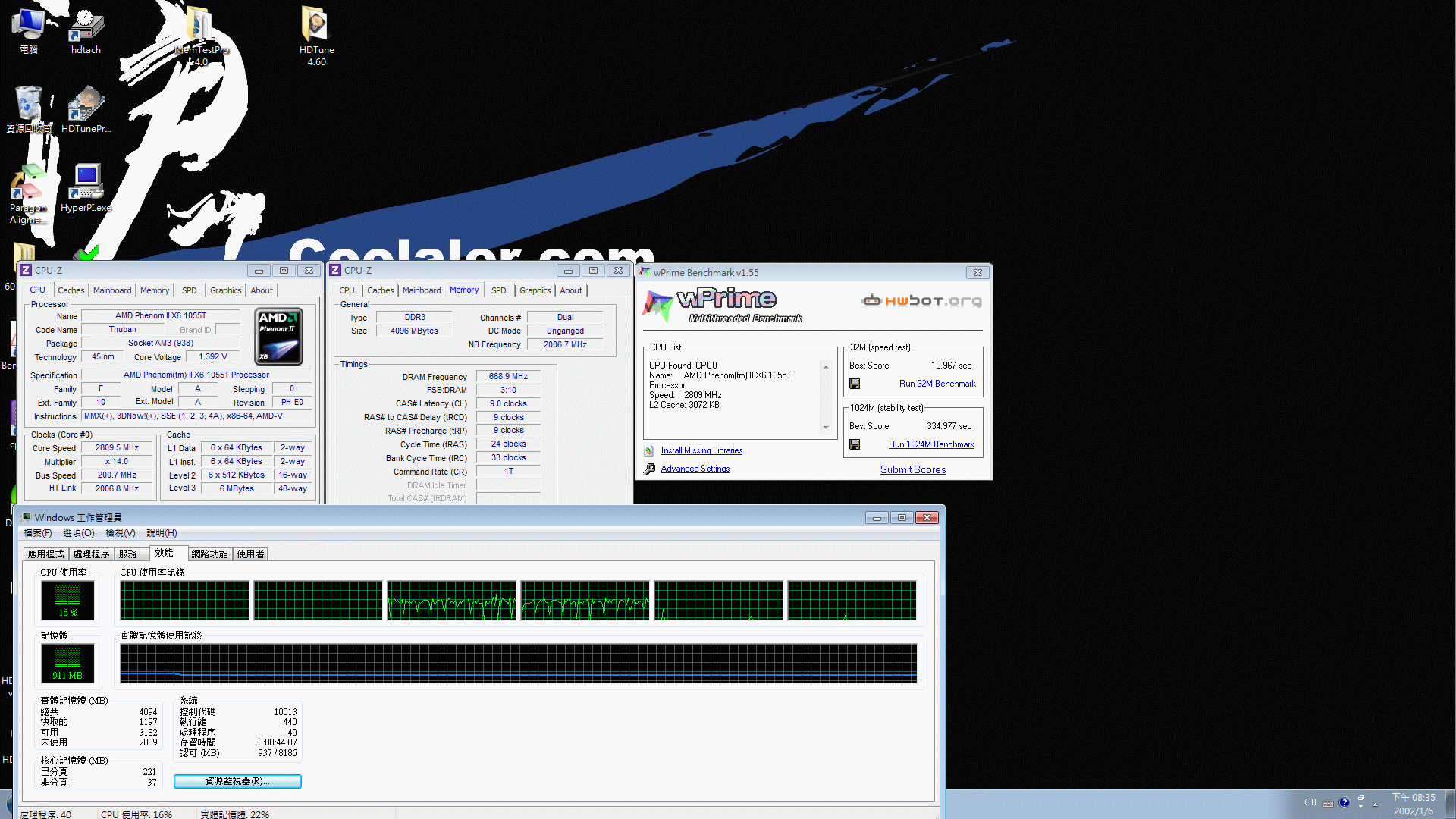The image size is (1456, 819).
Task: Click the wPrime title bar icon
Action: [x=645, y=272]
